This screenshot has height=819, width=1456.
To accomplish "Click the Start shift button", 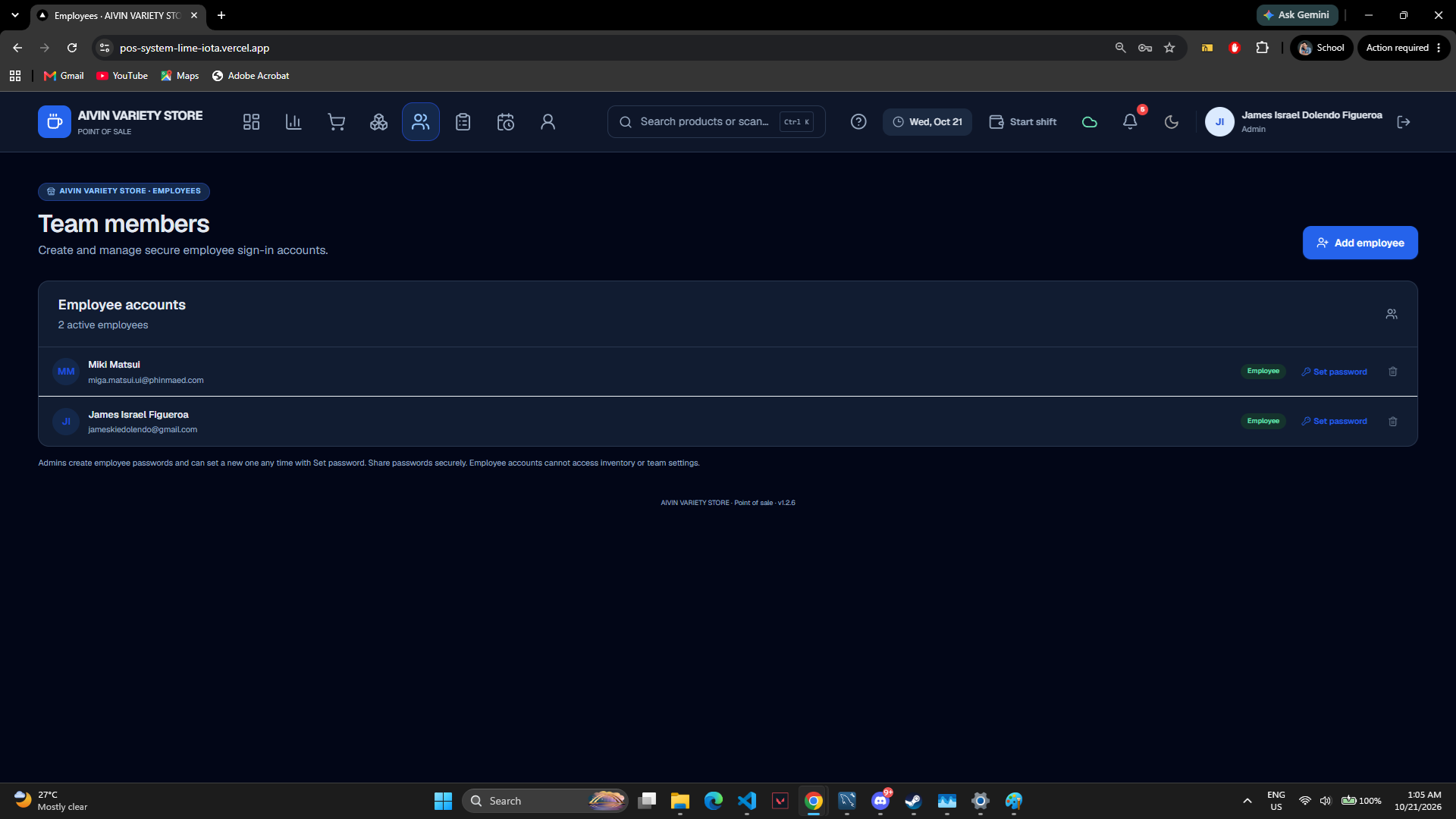I will [x=1023, y=122].
